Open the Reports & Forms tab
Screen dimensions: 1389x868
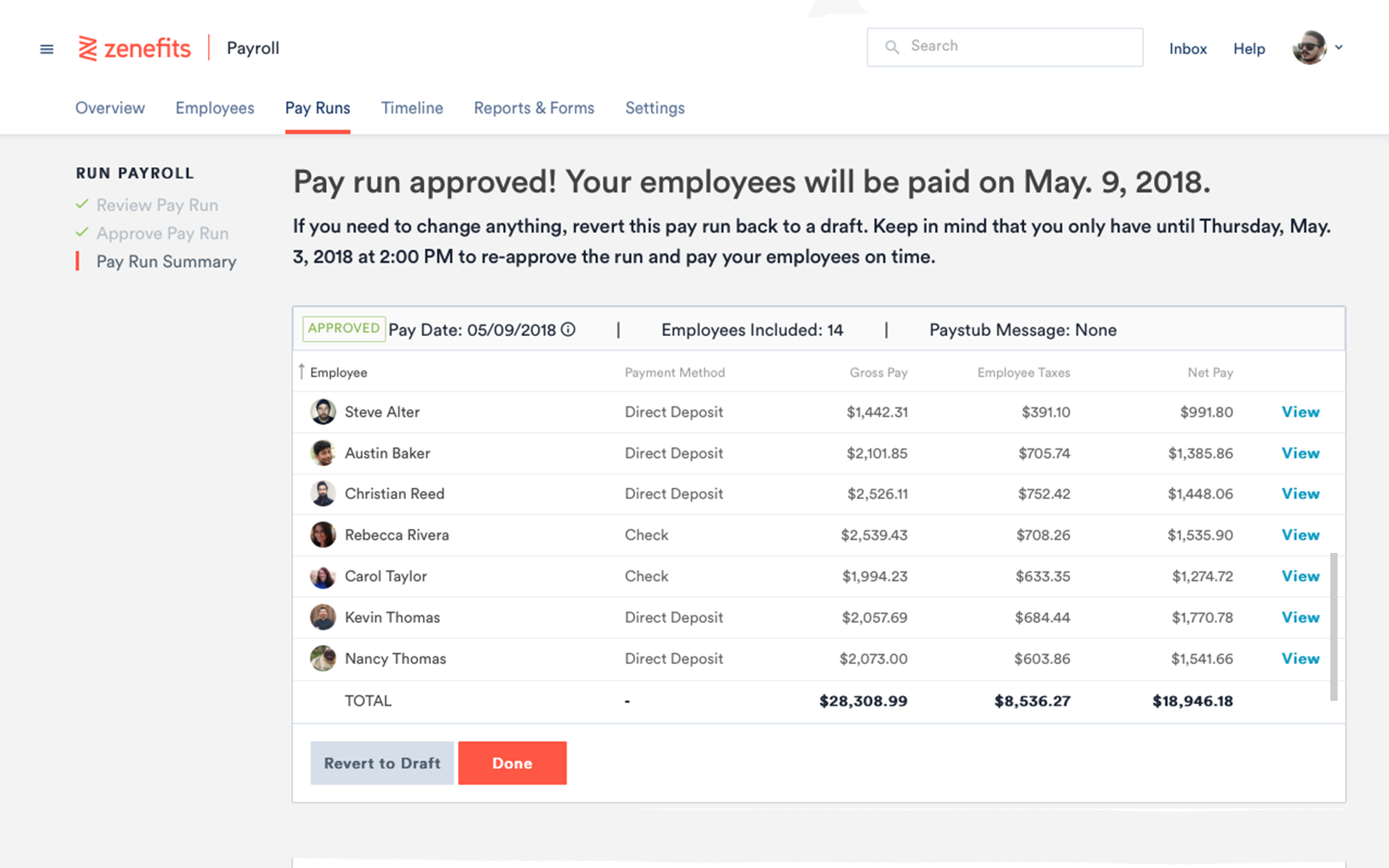click(x=534, y=108)
